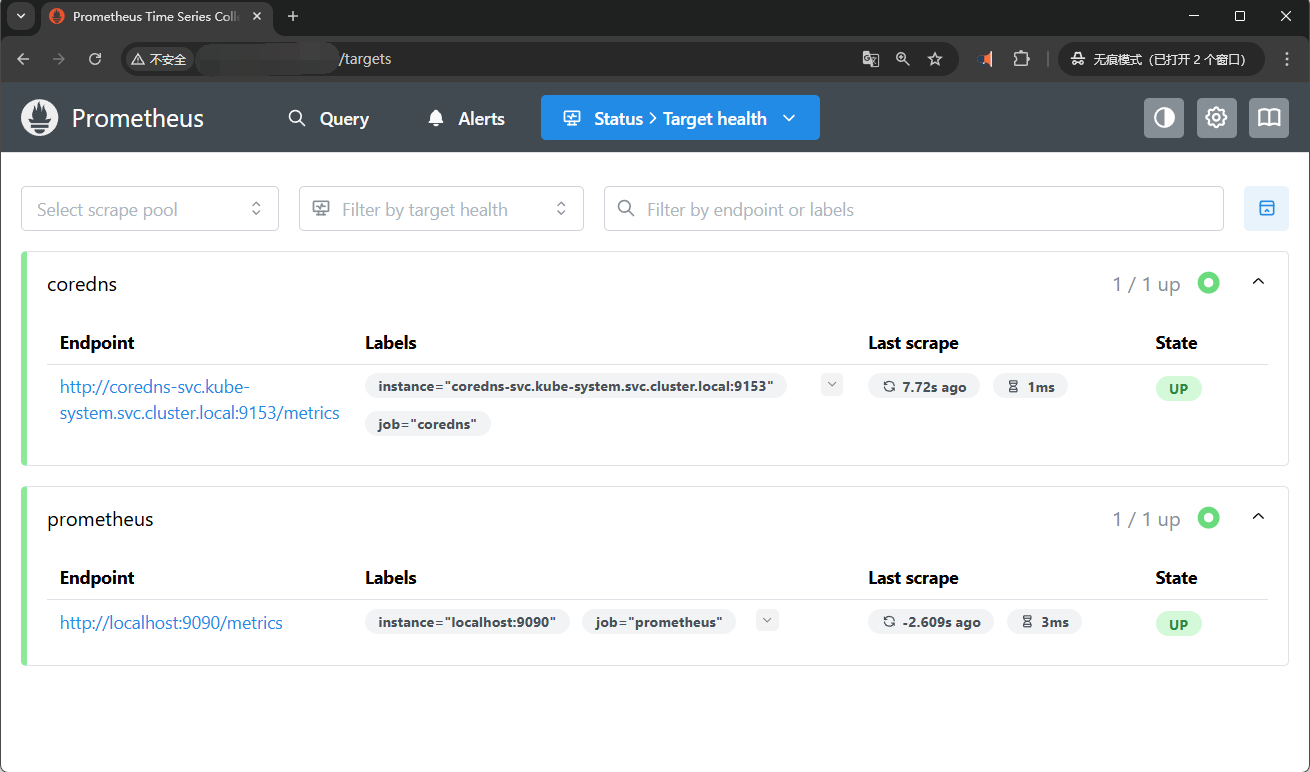Click the incognito mode indicator button
The width and height of the screenshot is (1310, 772).
(1161, 59)
